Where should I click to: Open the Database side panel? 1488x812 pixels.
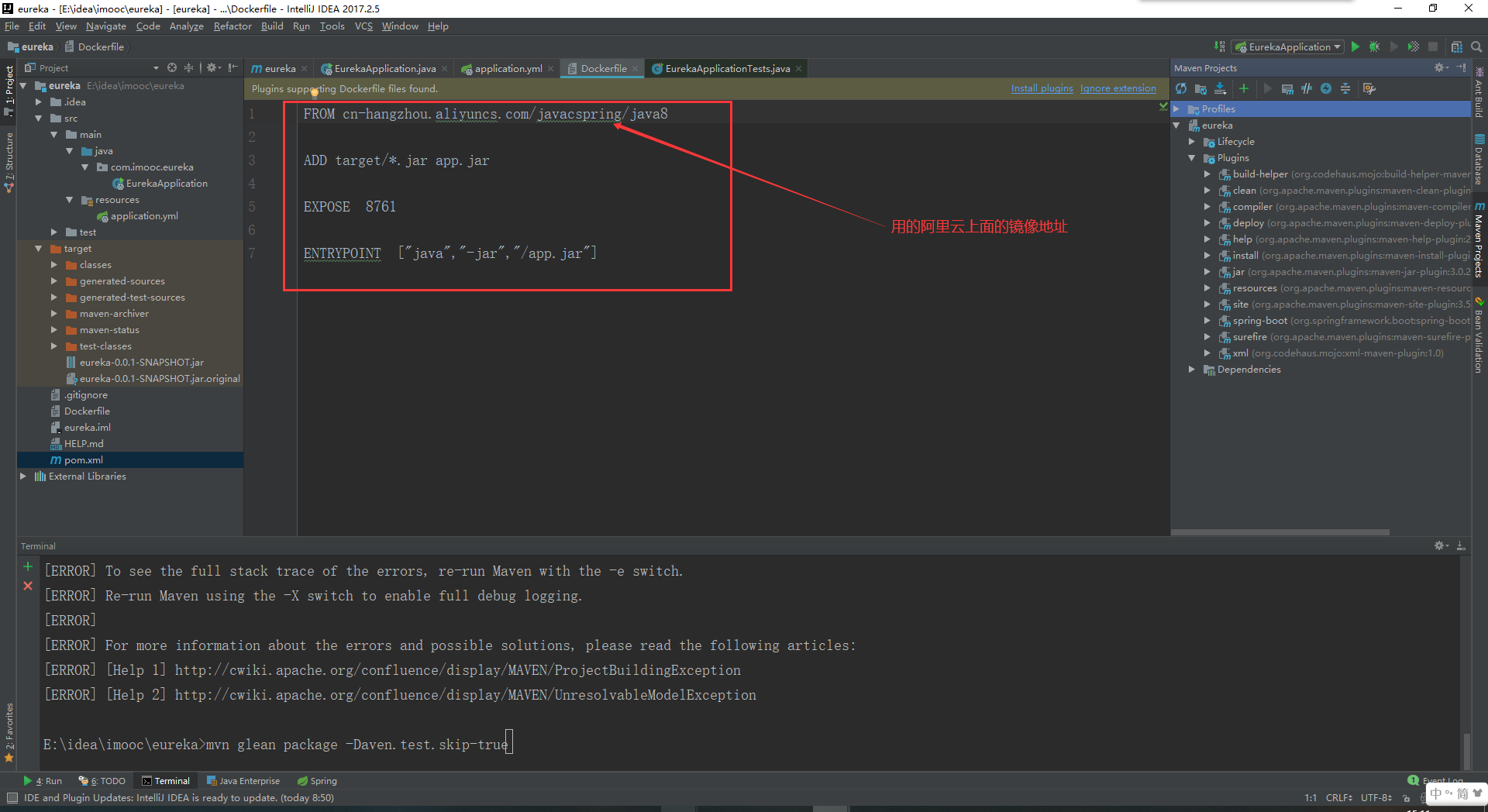coord(1479,160)
